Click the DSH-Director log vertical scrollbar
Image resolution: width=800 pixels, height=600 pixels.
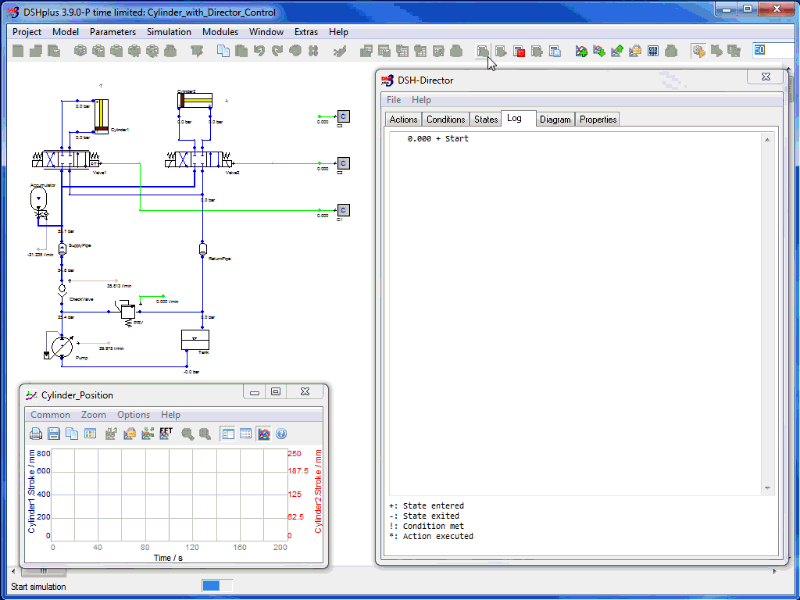point(766,312)
